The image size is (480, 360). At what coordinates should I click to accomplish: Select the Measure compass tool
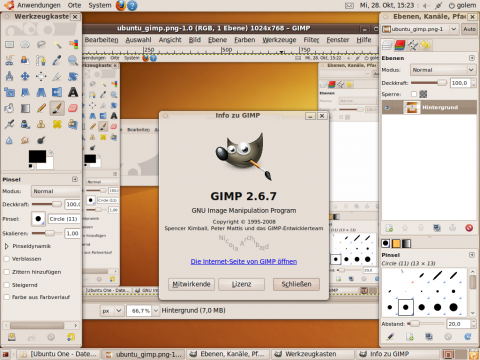pos(9,76)
